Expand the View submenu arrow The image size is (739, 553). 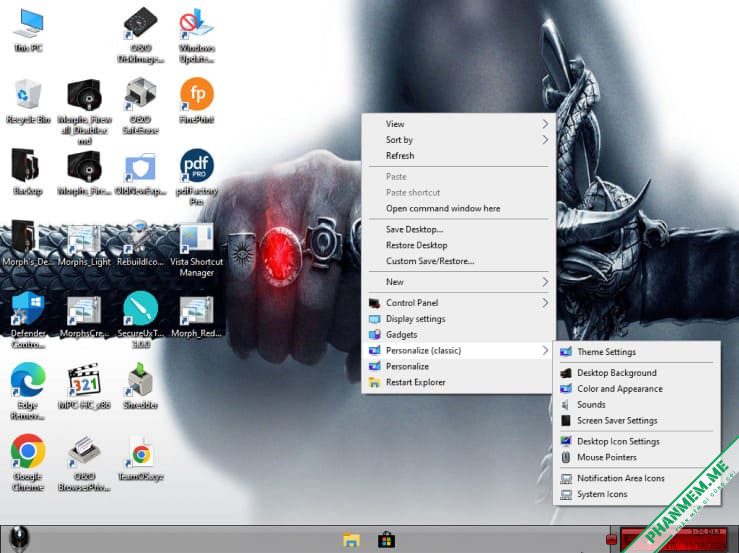(545, 124)
